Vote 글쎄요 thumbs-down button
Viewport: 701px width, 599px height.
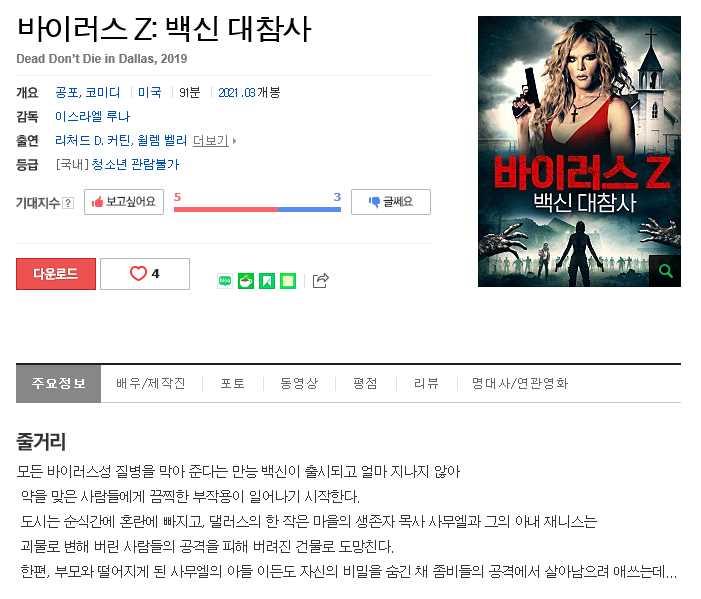[391, 202]
